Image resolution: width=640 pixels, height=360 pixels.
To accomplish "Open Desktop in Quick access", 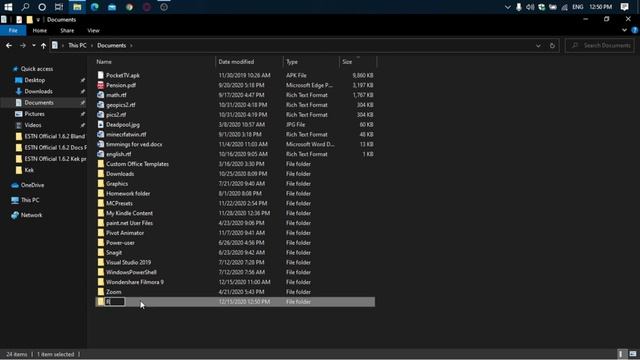I will coord(35,80).
